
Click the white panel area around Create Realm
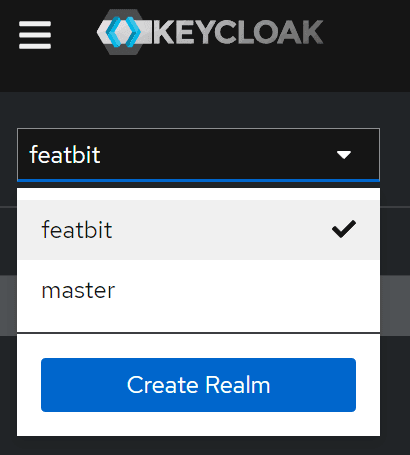click(x=198, y=424)
